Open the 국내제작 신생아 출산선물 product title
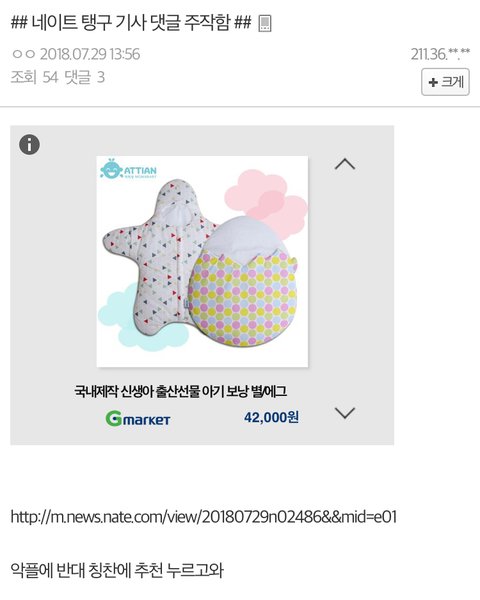480x600 pixels. [x=180, y=391]
